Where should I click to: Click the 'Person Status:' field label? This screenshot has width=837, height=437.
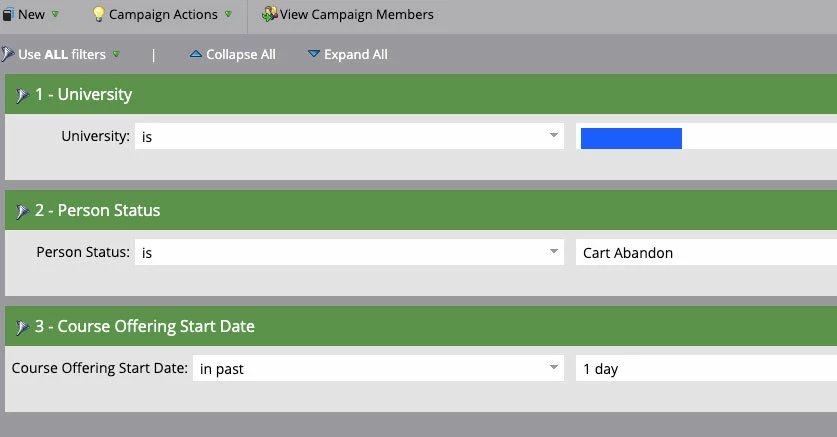[x=83, y=252]
